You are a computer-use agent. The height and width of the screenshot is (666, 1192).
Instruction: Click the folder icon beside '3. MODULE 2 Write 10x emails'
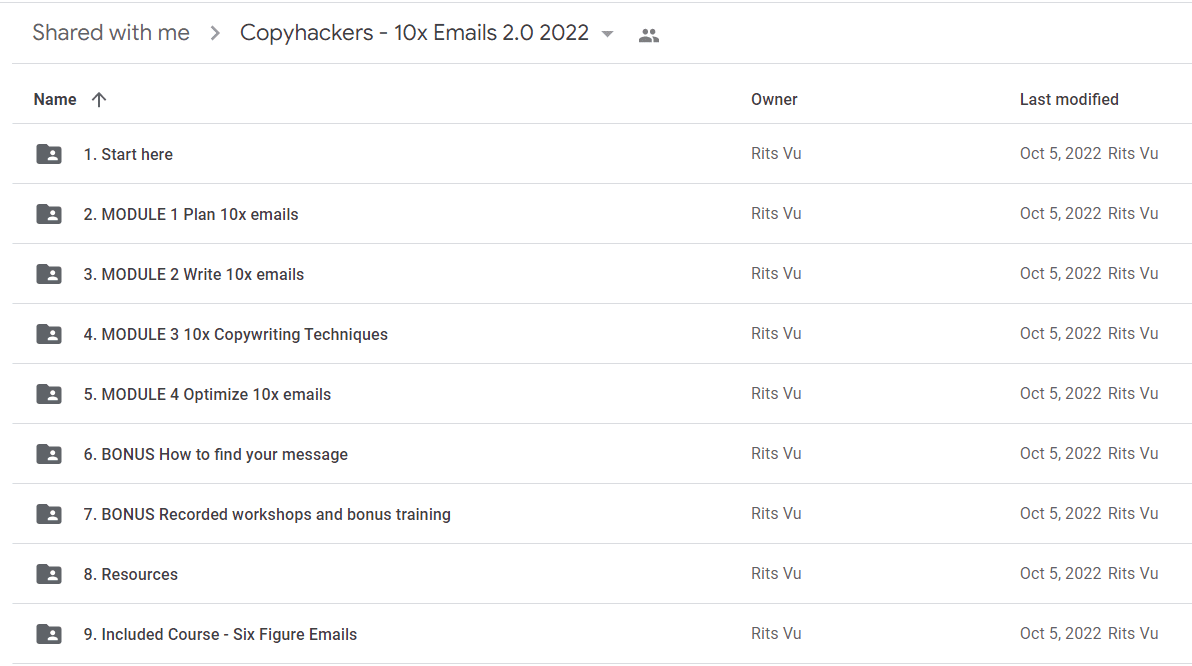pos(49,274)
